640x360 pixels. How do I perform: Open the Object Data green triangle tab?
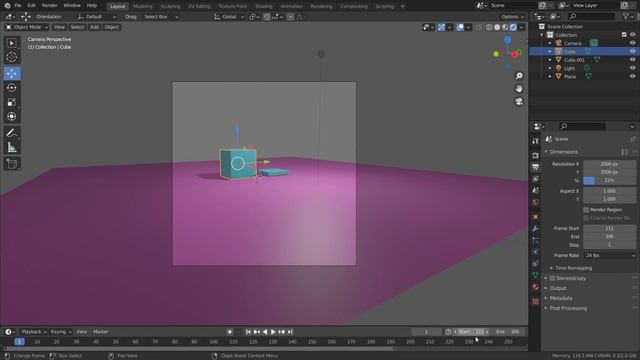pyautogui.click(x=536, y=275)
